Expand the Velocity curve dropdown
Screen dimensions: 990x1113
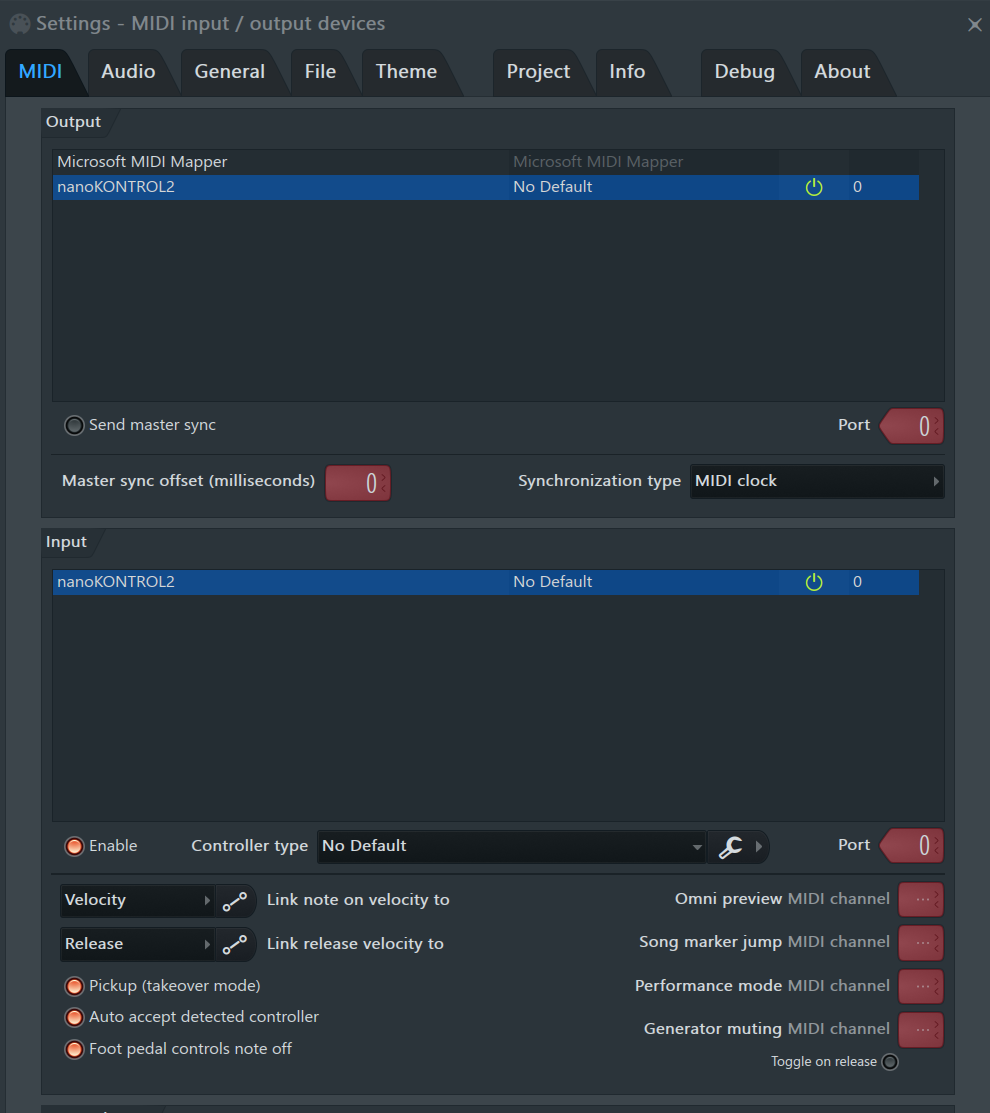point(138,900)
